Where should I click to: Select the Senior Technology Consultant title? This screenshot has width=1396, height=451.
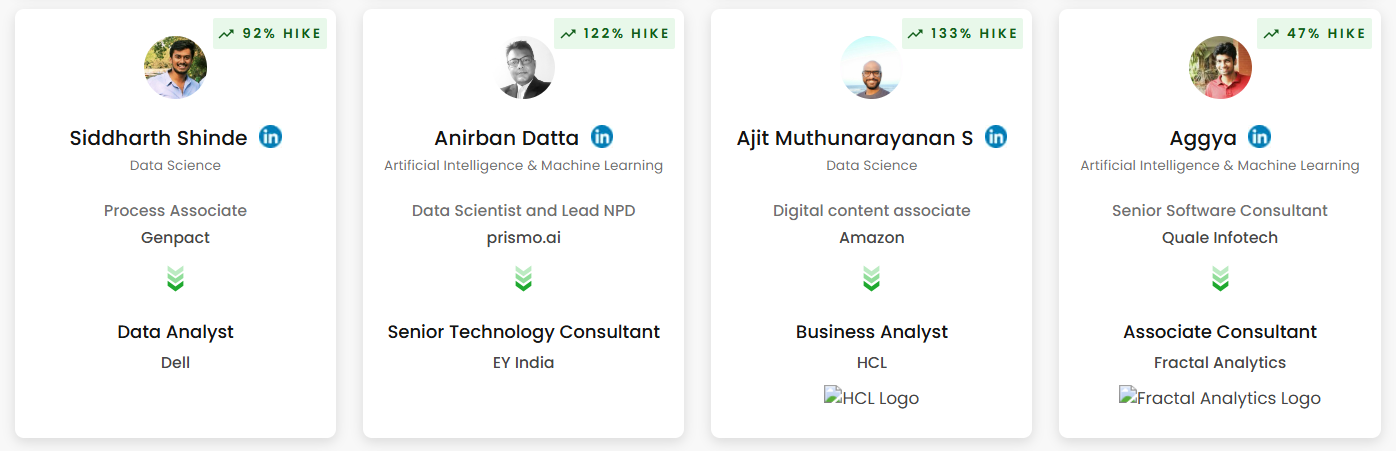[x=524, y=332]
